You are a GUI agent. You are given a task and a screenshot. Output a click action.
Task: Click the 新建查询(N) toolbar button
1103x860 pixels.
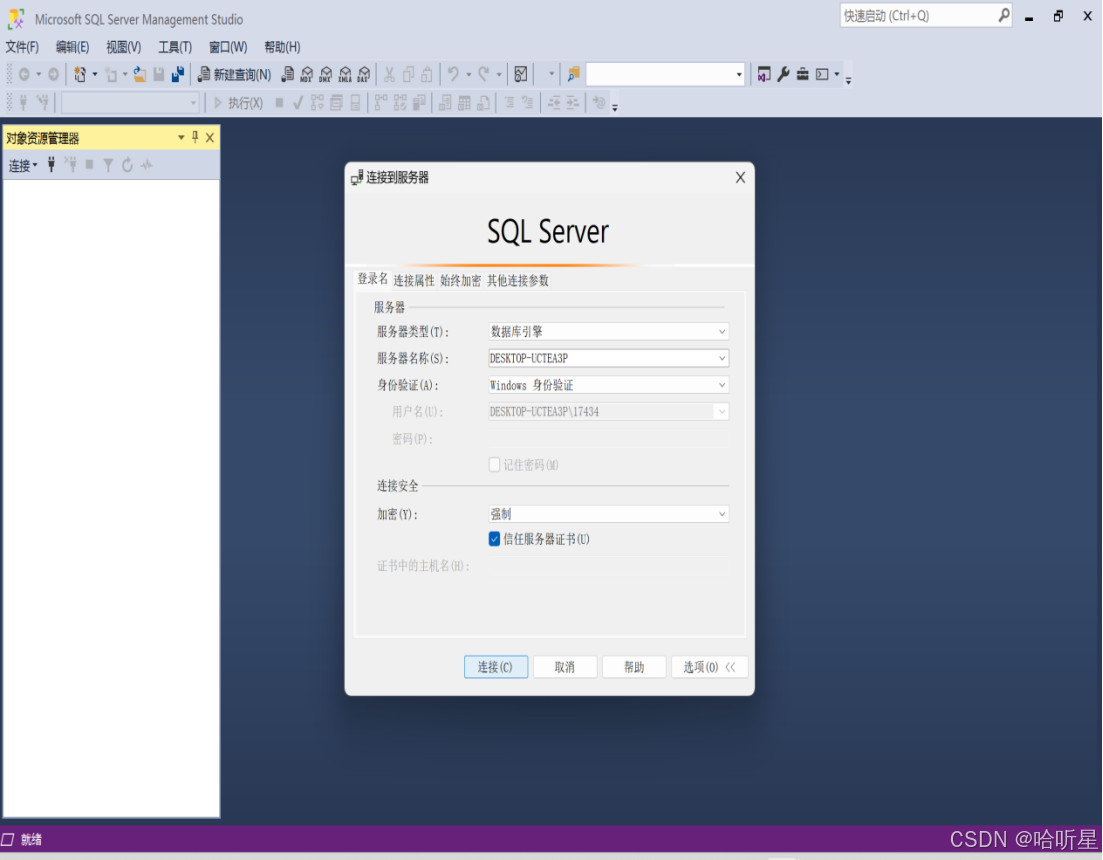(234, 75)
